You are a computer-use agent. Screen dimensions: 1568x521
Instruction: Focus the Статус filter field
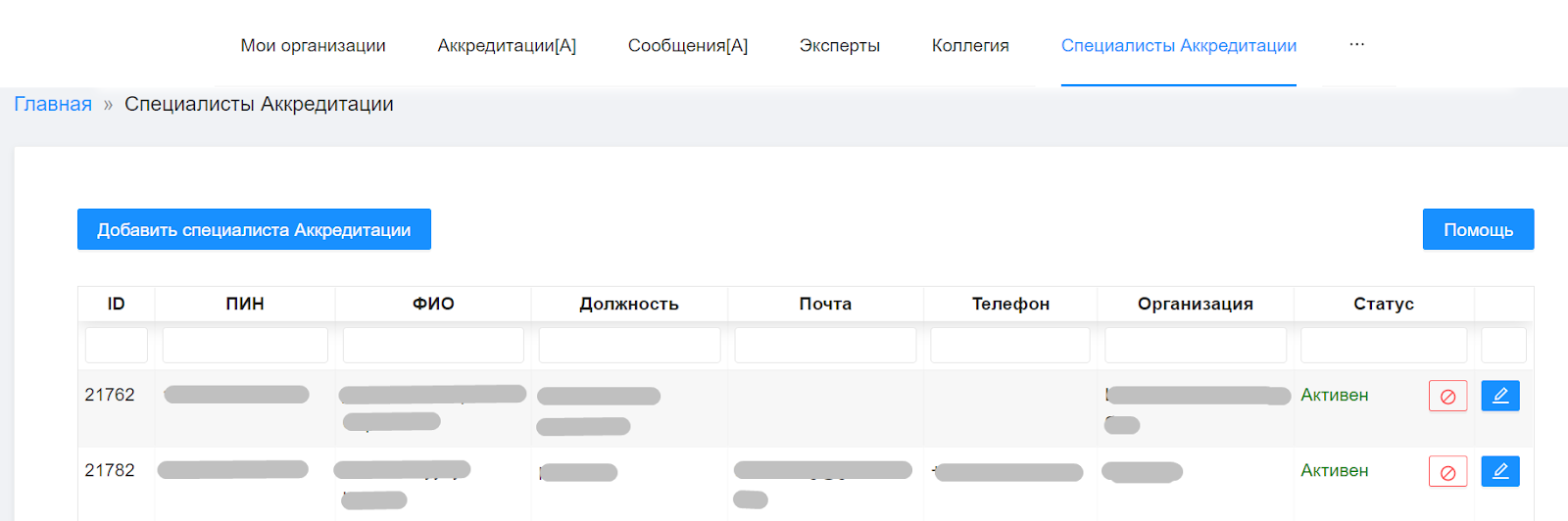[1384, 345]
